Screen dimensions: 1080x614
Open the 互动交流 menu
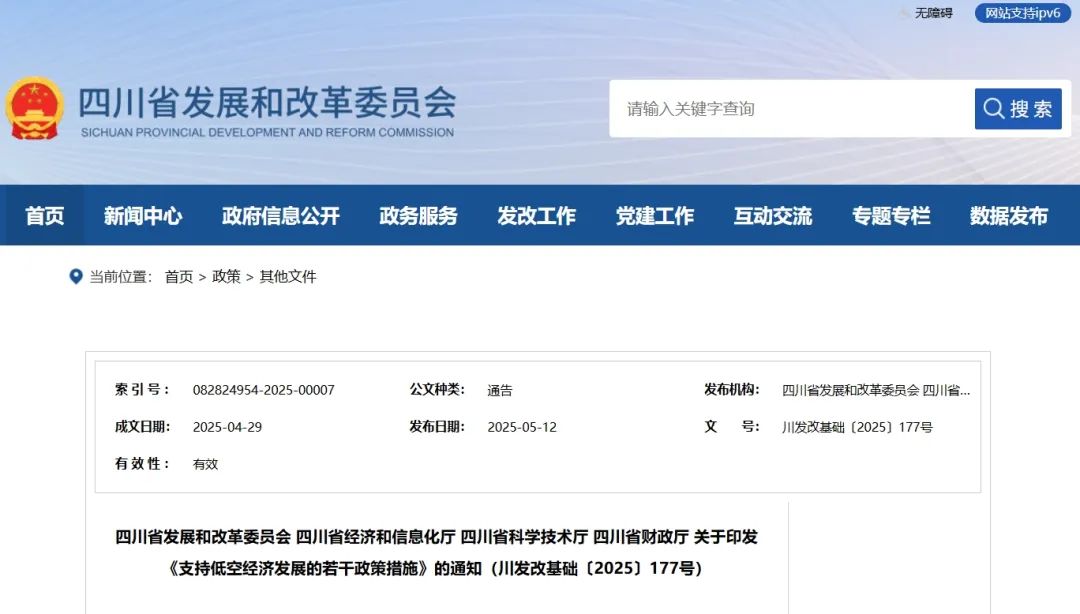(773, 216)
